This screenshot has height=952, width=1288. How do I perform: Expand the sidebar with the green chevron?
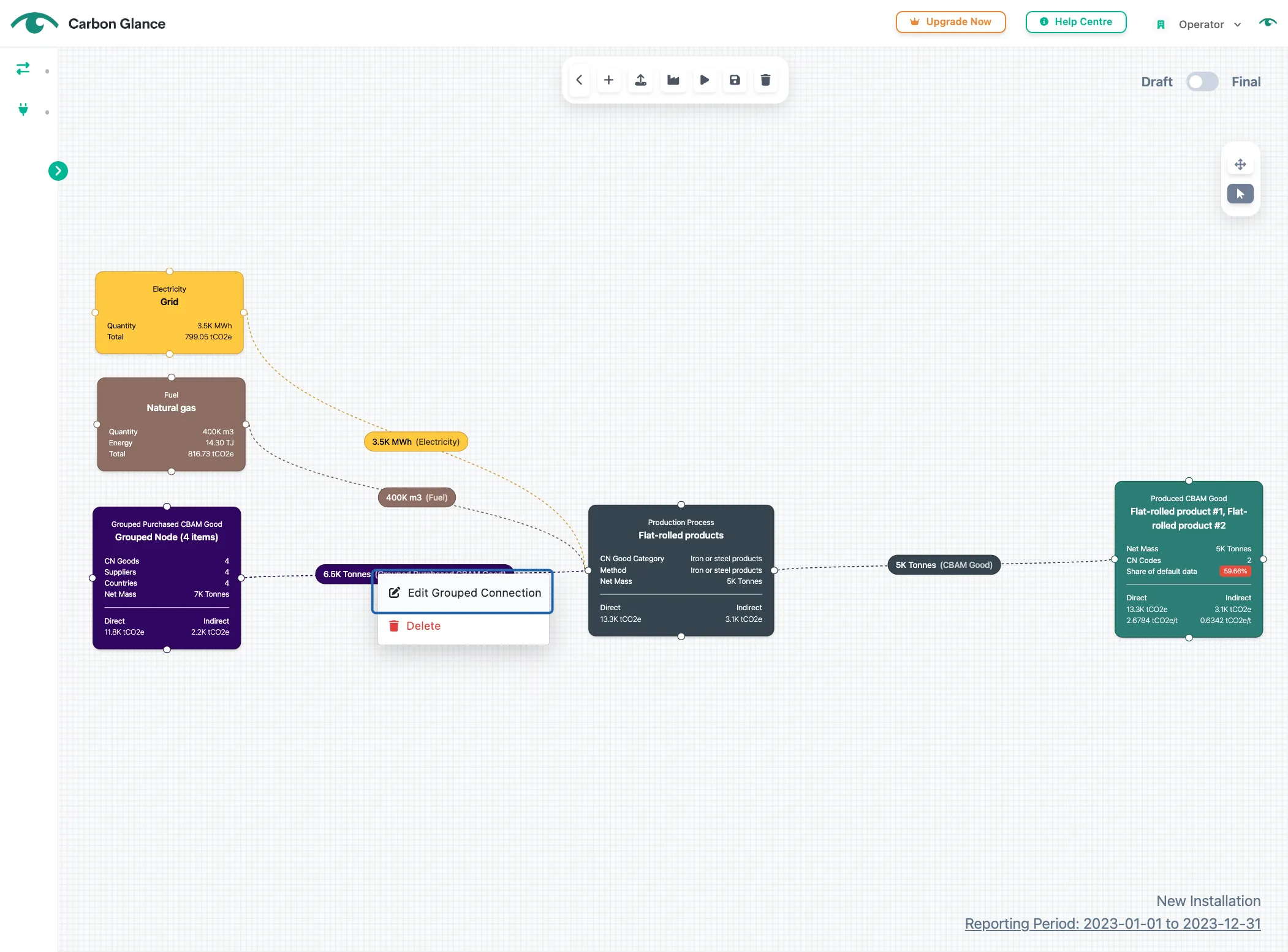pyautogui.click(x=58, y=171)
